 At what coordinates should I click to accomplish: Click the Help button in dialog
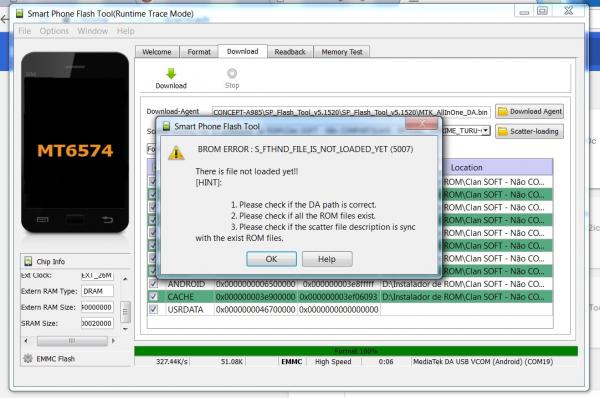(327, 259)
